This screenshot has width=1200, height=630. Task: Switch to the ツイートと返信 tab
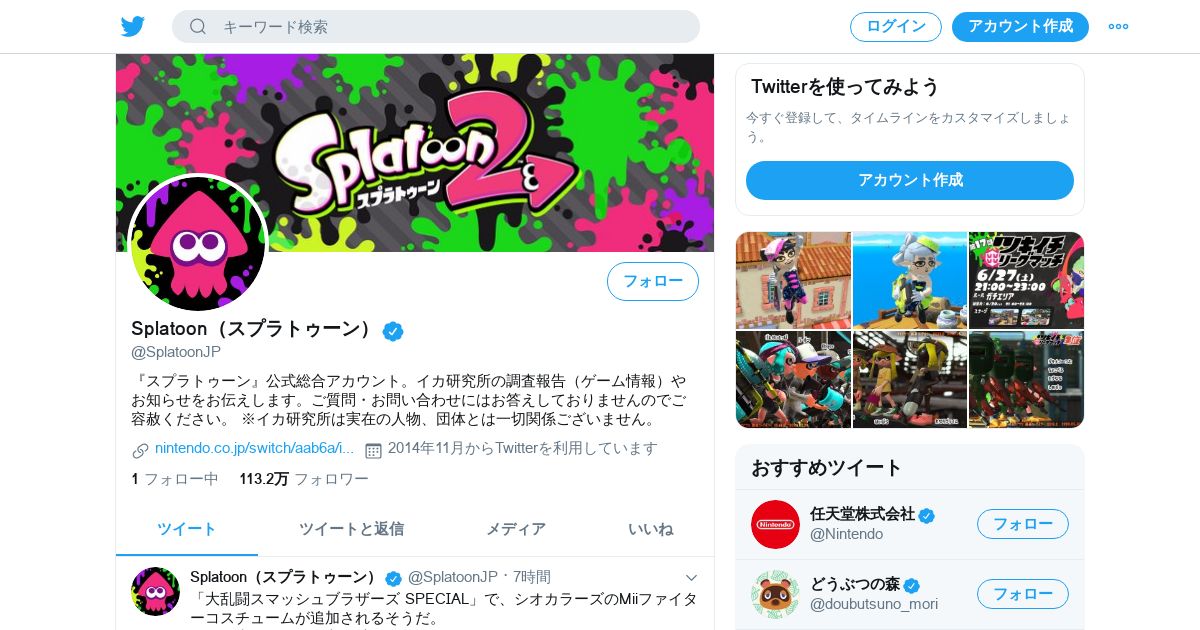tap(351, 529)
